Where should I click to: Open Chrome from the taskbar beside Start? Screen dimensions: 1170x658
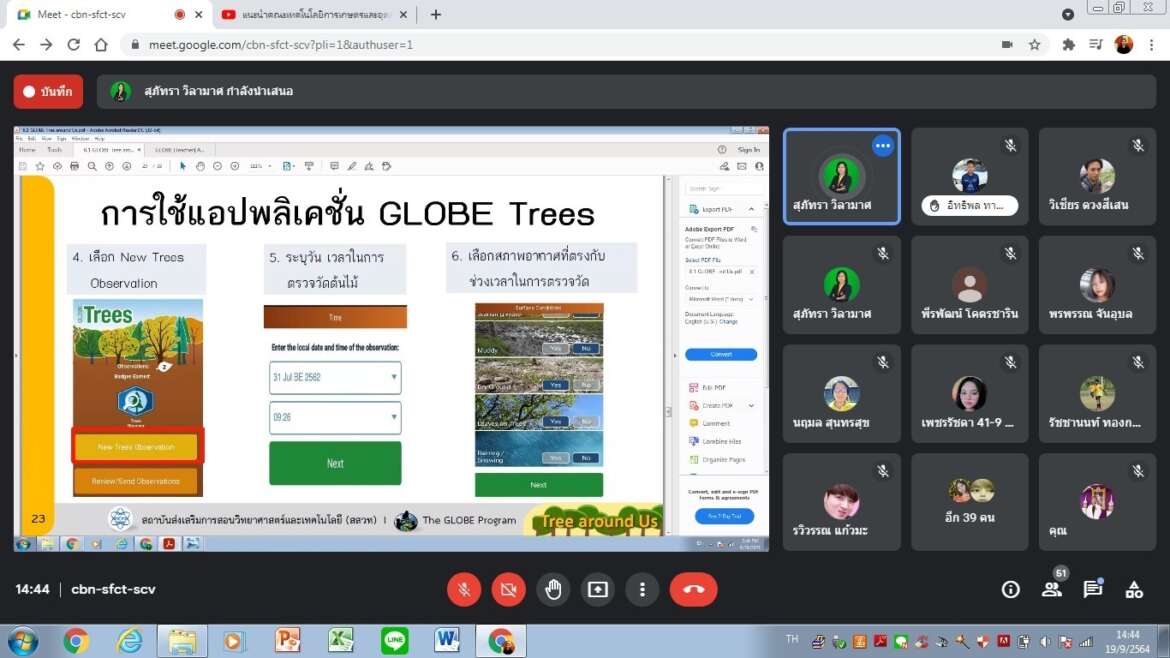pyautogui.click(x=75, y=642)
